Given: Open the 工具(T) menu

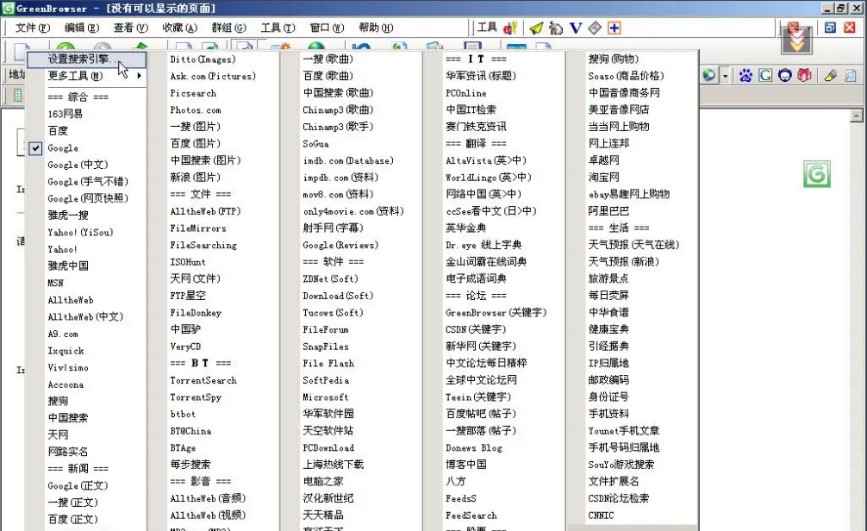Looking at the screenshot, I should 278,28.
